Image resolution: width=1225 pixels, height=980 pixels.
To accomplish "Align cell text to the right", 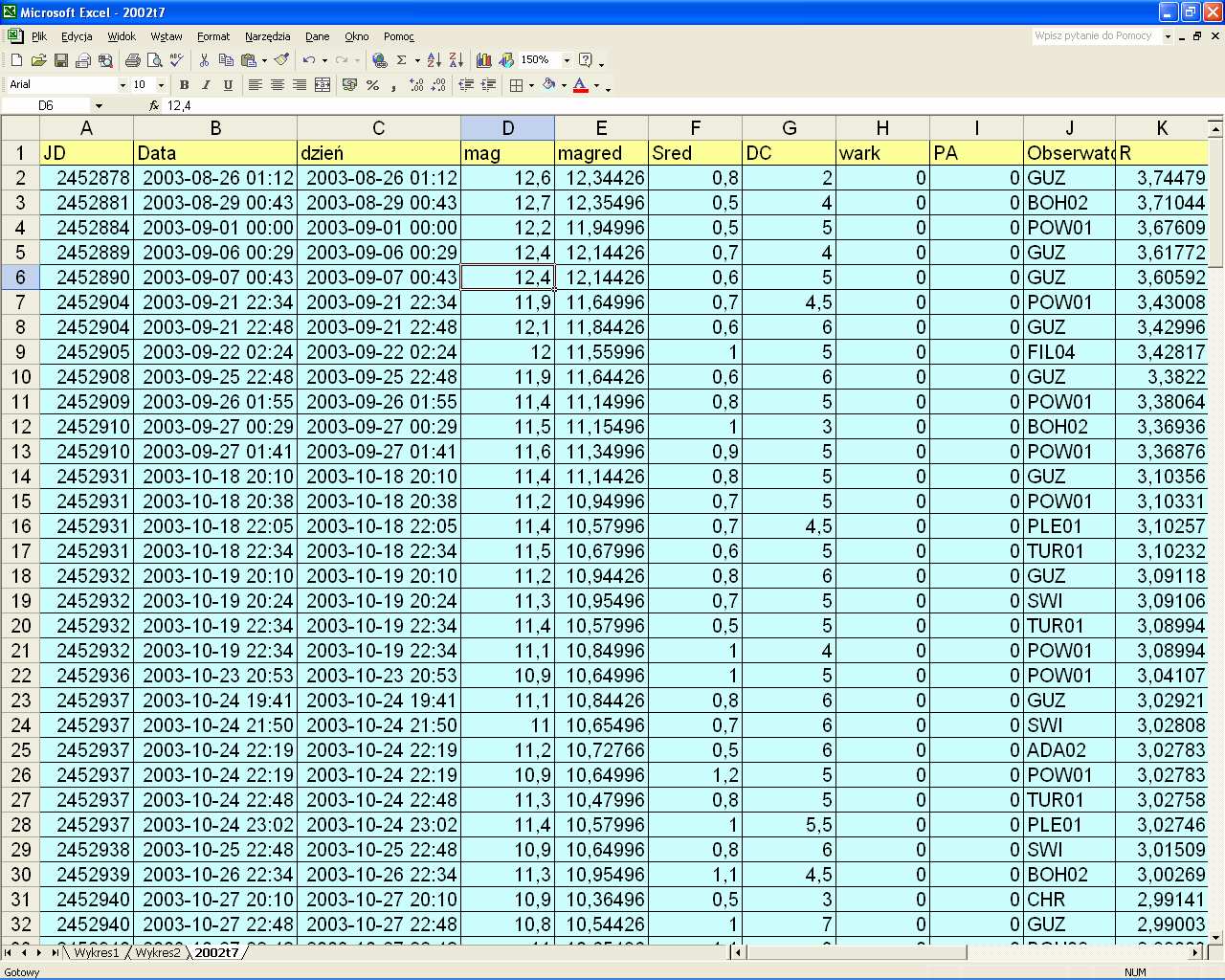I will tap(300, 85).
